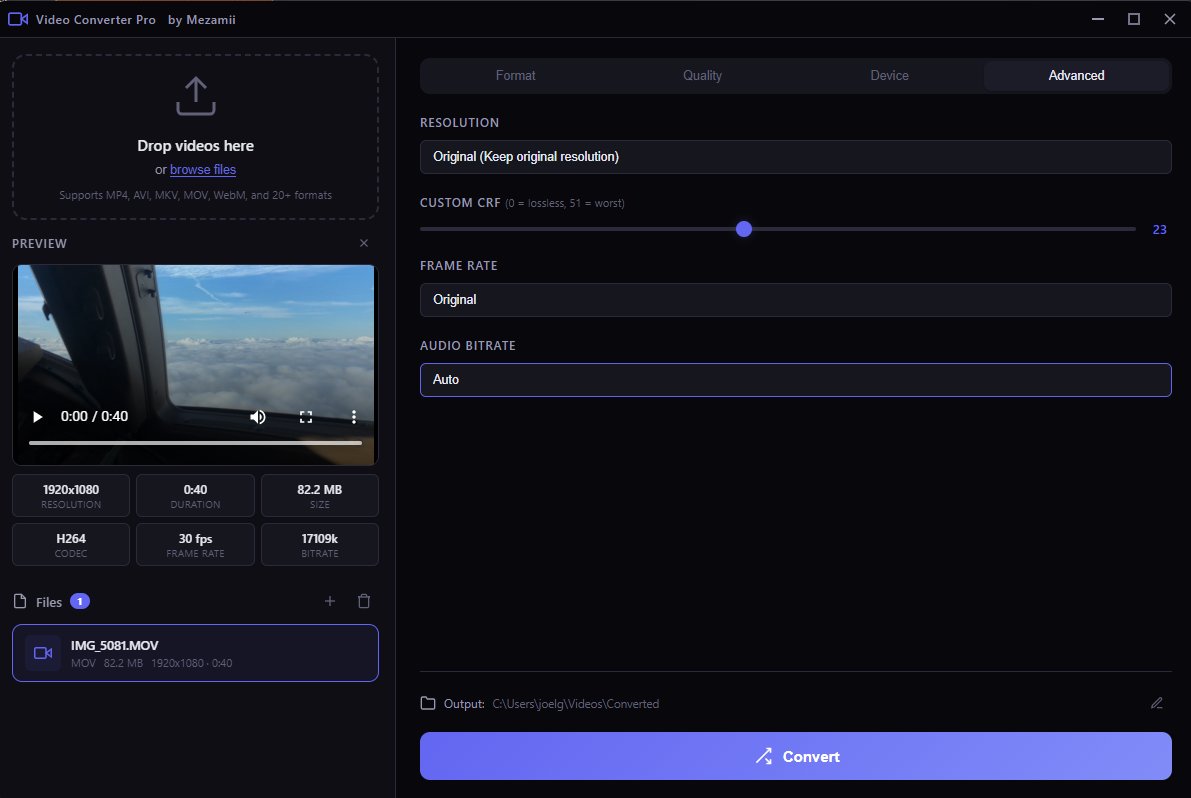This screenshot has height=798, width=1191.
Task: Click the 82.2 MB size info card
Action: click(x=320, y=496)
